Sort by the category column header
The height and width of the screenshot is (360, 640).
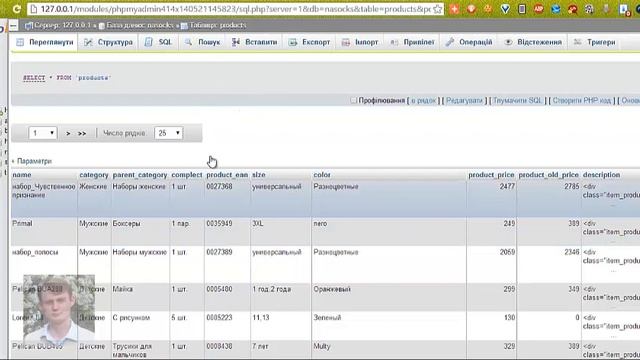coord(94,175)
